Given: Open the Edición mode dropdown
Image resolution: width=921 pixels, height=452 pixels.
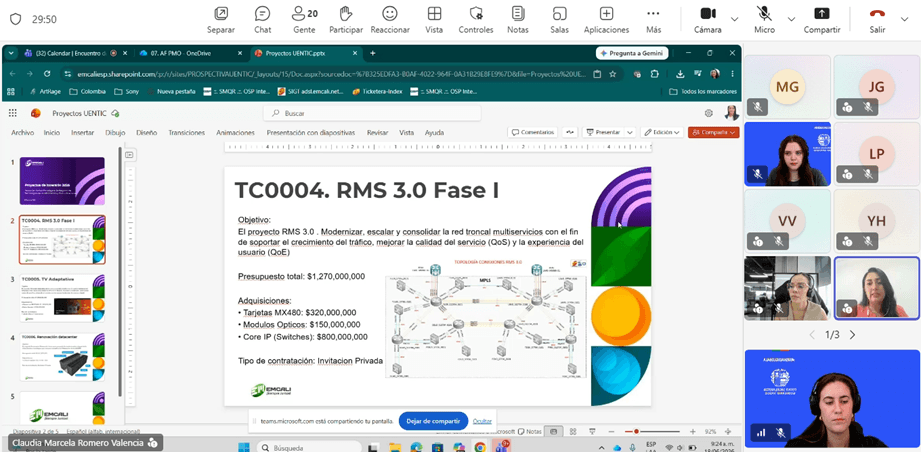Looking at the screenshot, I should [x=662, y=132].
